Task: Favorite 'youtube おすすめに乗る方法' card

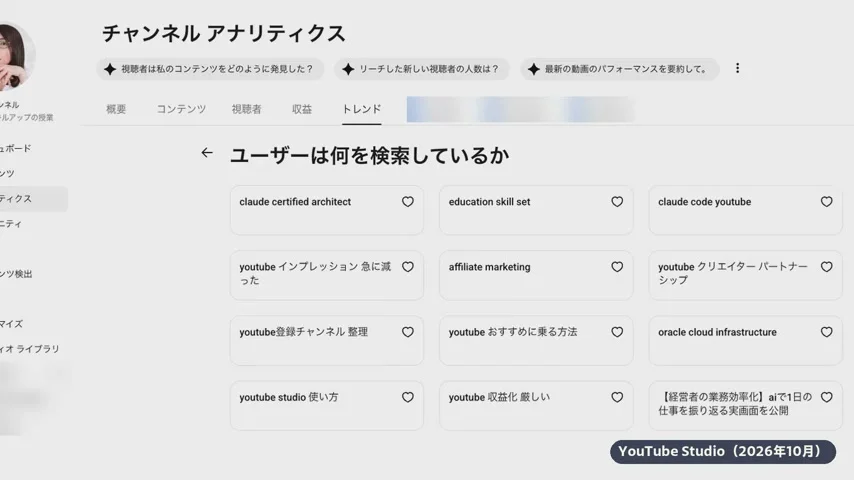Action: point(617,332)
